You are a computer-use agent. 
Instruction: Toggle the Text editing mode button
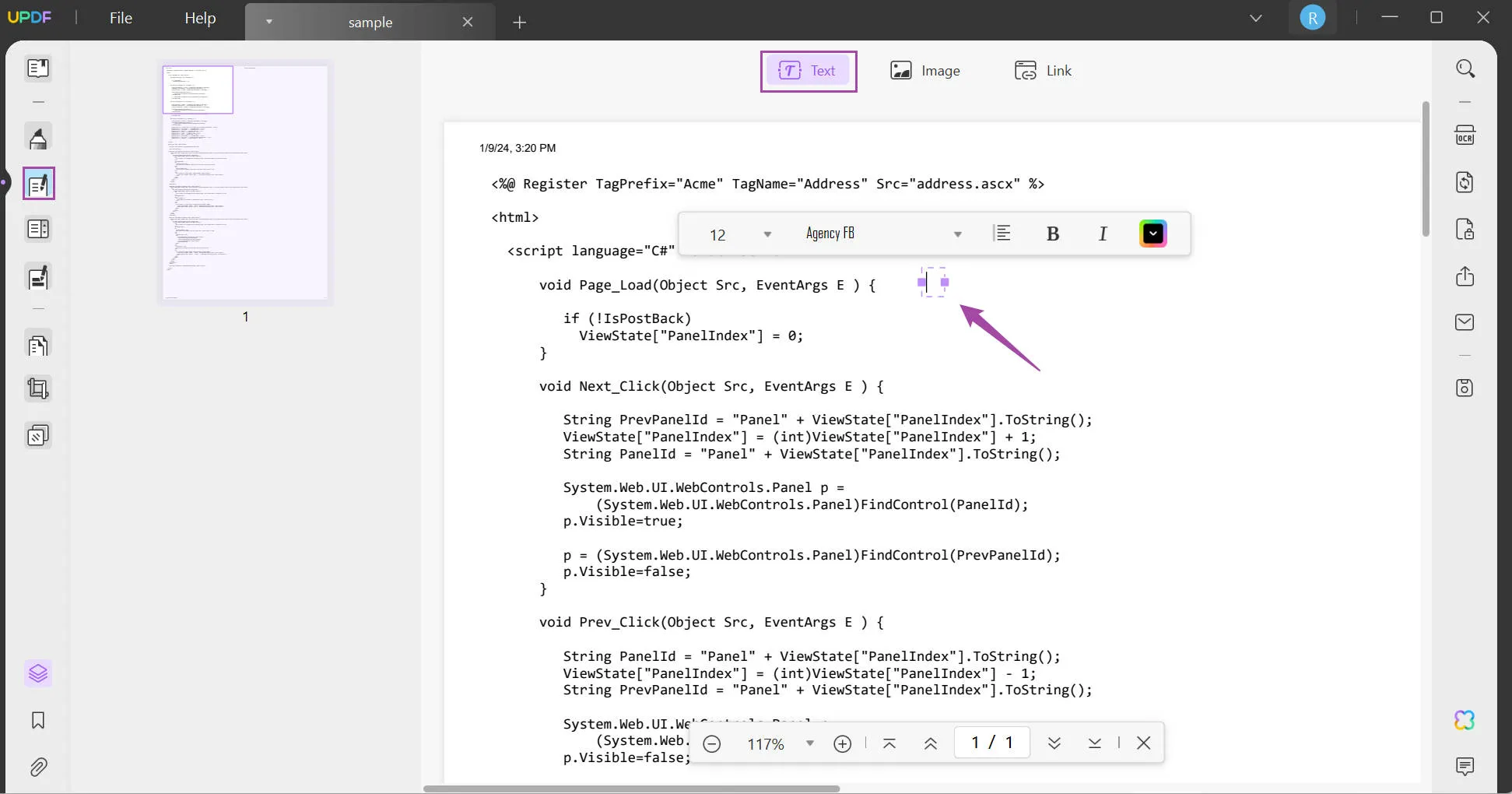pos(808,71)
